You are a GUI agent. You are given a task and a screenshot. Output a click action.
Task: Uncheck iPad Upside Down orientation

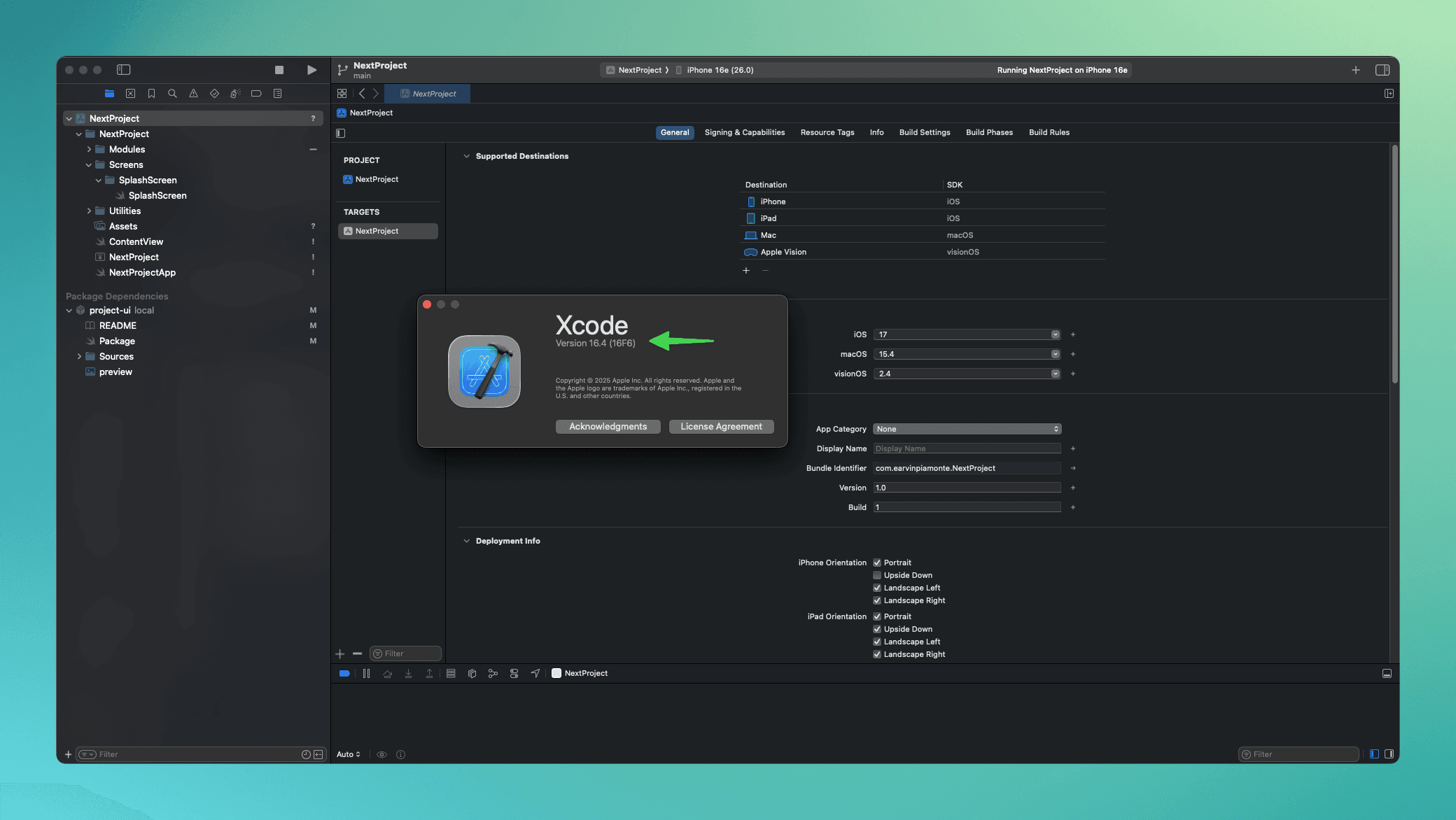[x=877, y=630]
